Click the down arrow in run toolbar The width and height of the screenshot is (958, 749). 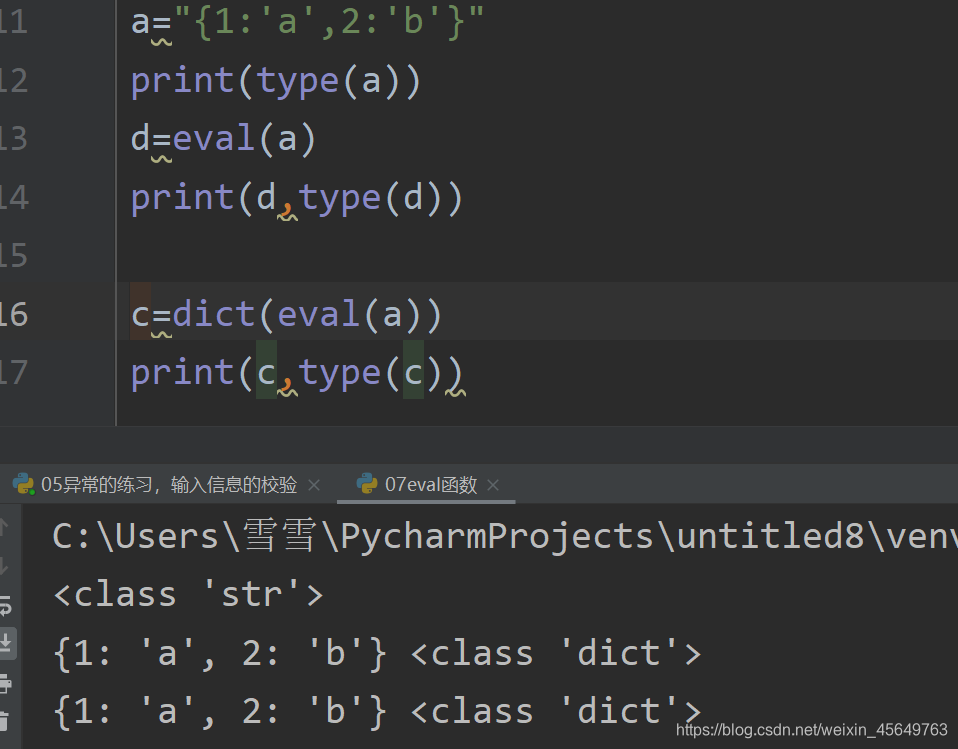pos(4,566)
